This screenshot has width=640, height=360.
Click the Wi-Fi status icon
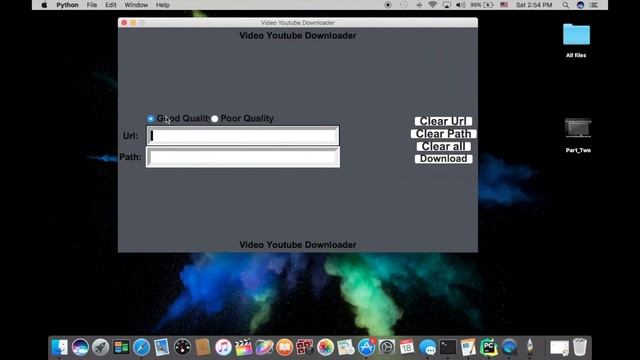(433, 5)
